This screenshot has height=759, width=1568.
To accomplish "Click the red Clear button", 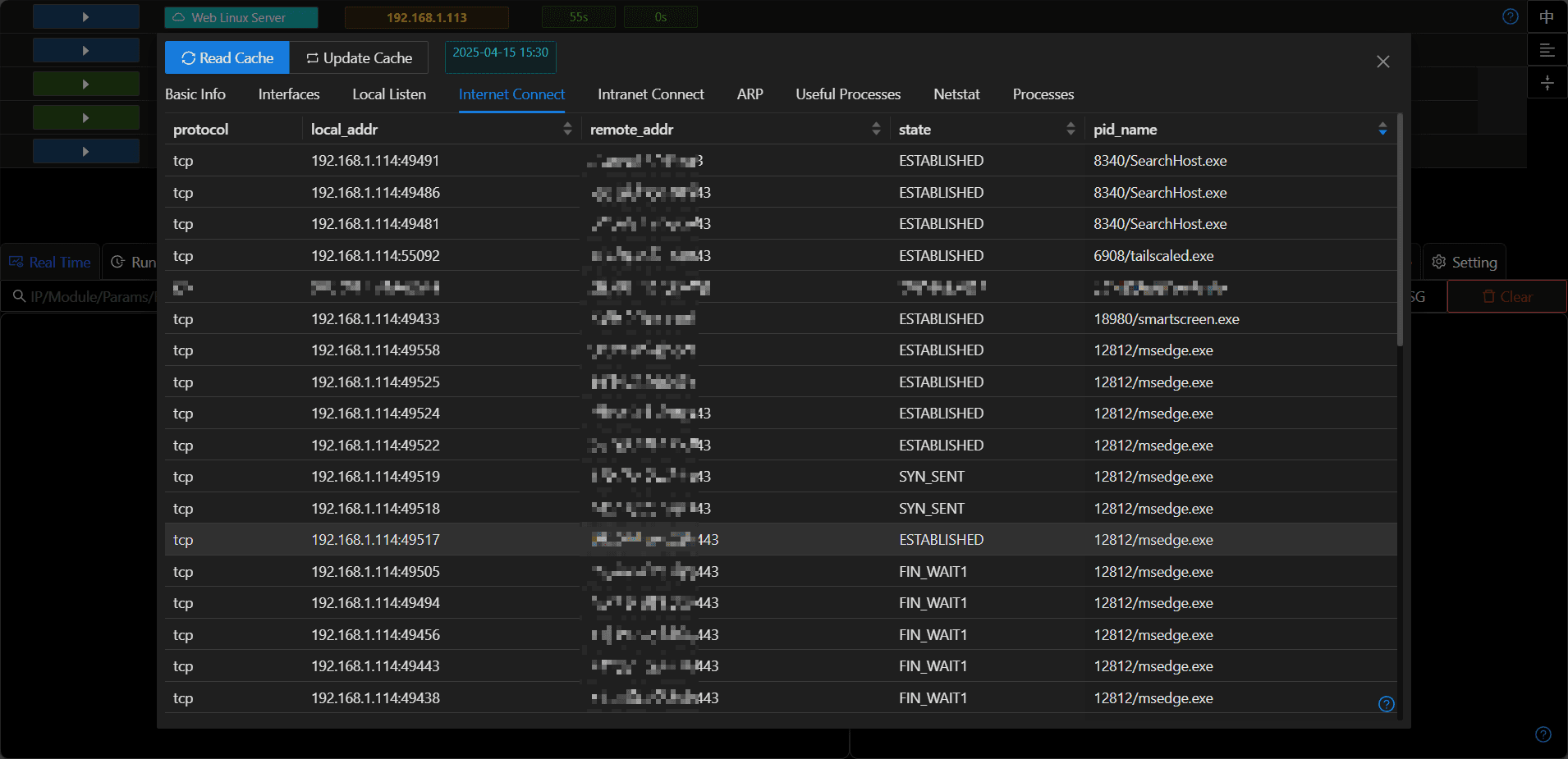I will [x=1507, y=296].
